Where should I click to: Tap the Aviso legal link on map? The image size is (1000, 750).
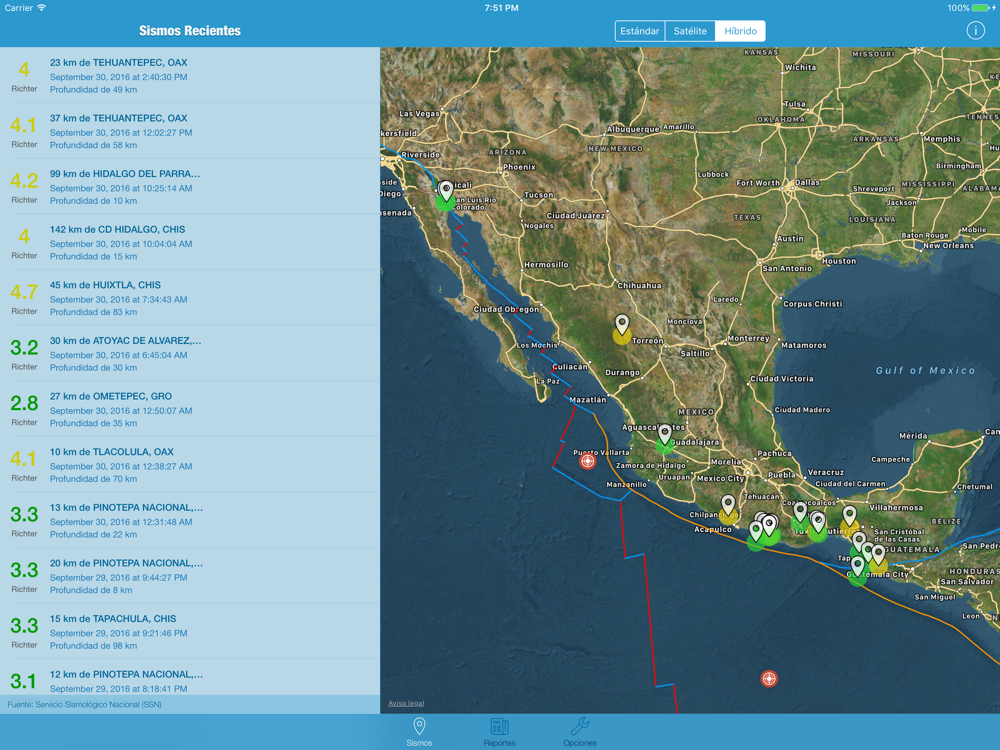(x=406, y=703)
